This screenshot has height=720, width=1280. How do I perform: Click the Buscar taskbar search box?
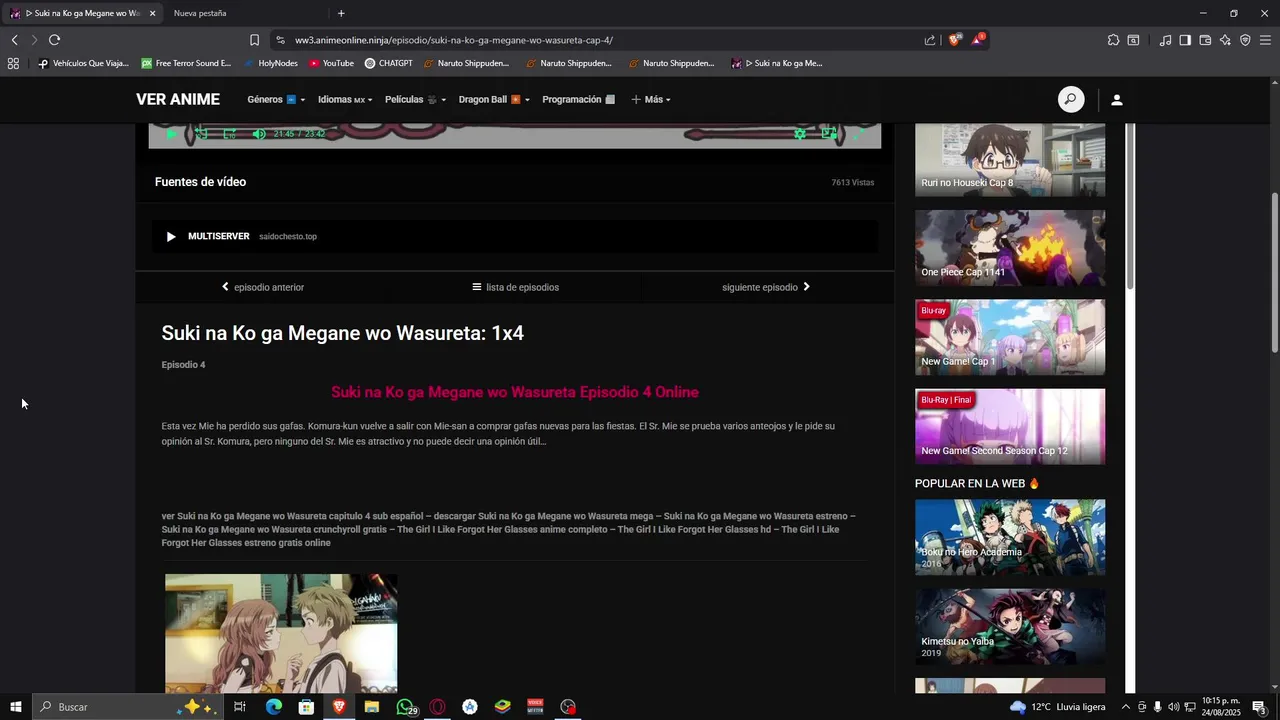pos(127,707)
